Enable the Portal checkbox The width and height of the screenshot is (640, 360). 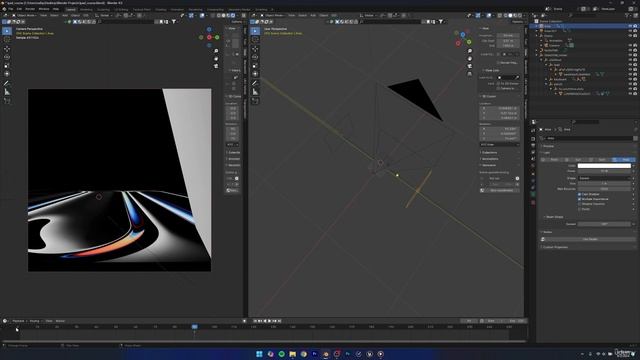tap(580, 209)
